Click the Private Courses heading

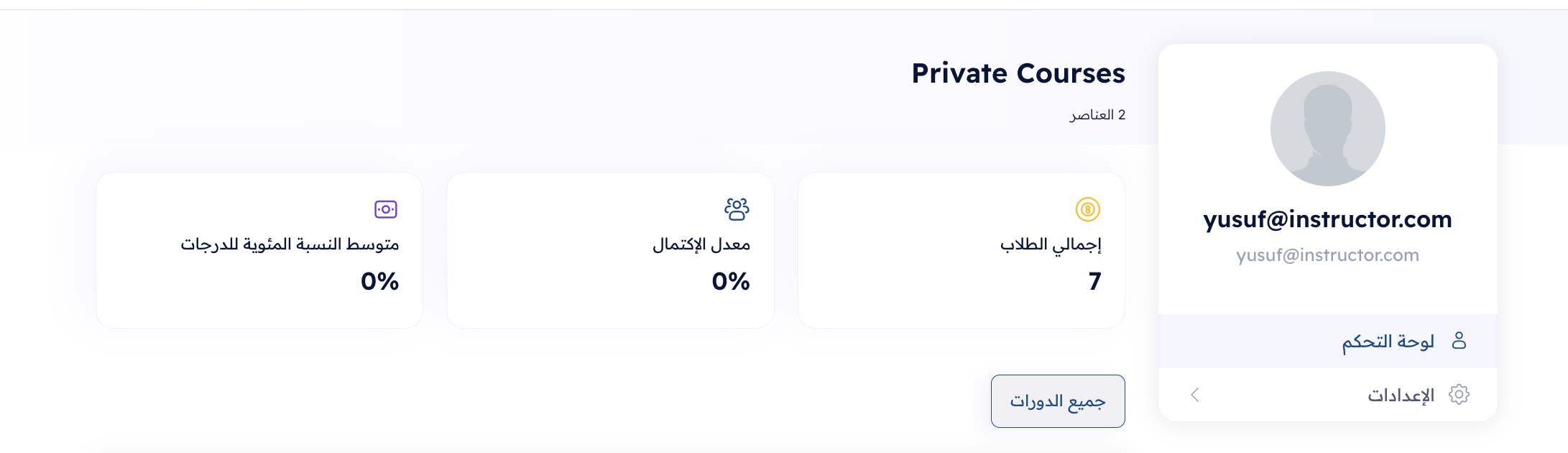coord(1018,73)
